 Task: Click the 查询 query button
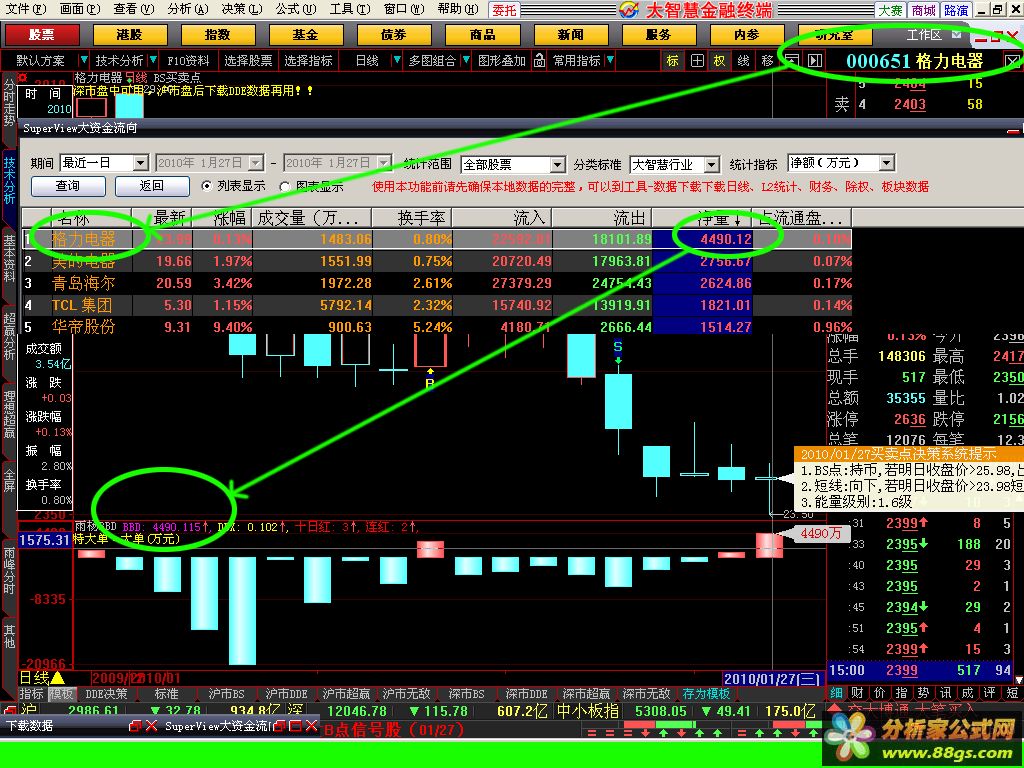tap(68, 186)
